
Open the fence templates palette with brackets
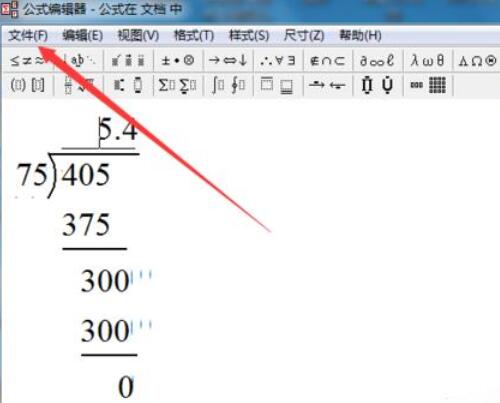(28, 85)
